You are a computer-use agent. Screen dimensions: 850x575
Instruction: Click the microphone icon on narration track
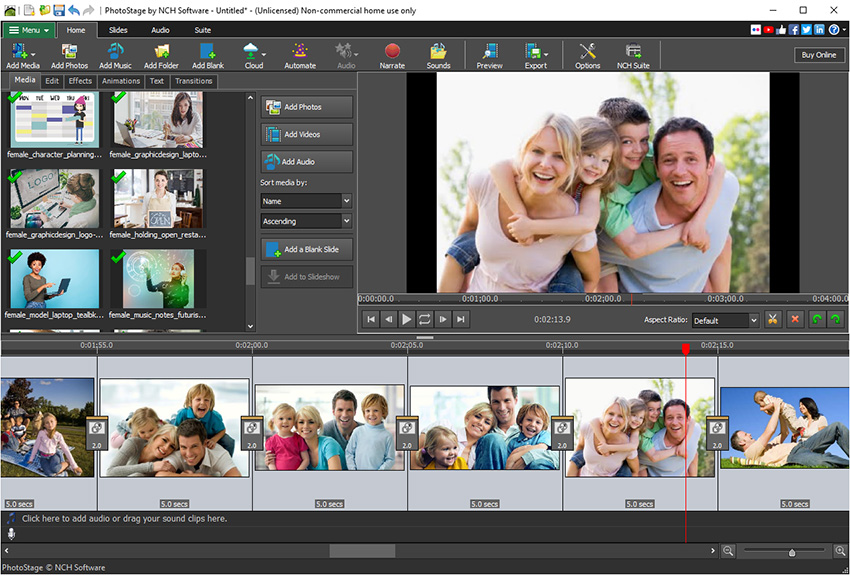11,534
